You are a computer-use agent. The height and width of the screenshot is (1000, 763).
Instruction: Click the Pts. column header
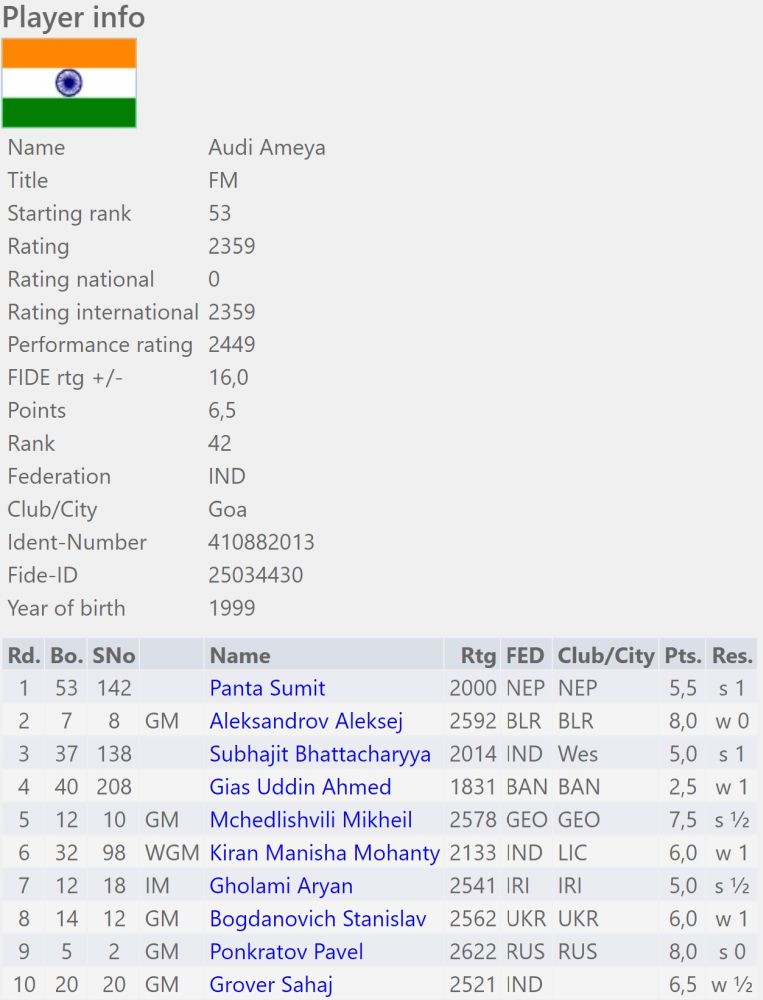(682, 655)
